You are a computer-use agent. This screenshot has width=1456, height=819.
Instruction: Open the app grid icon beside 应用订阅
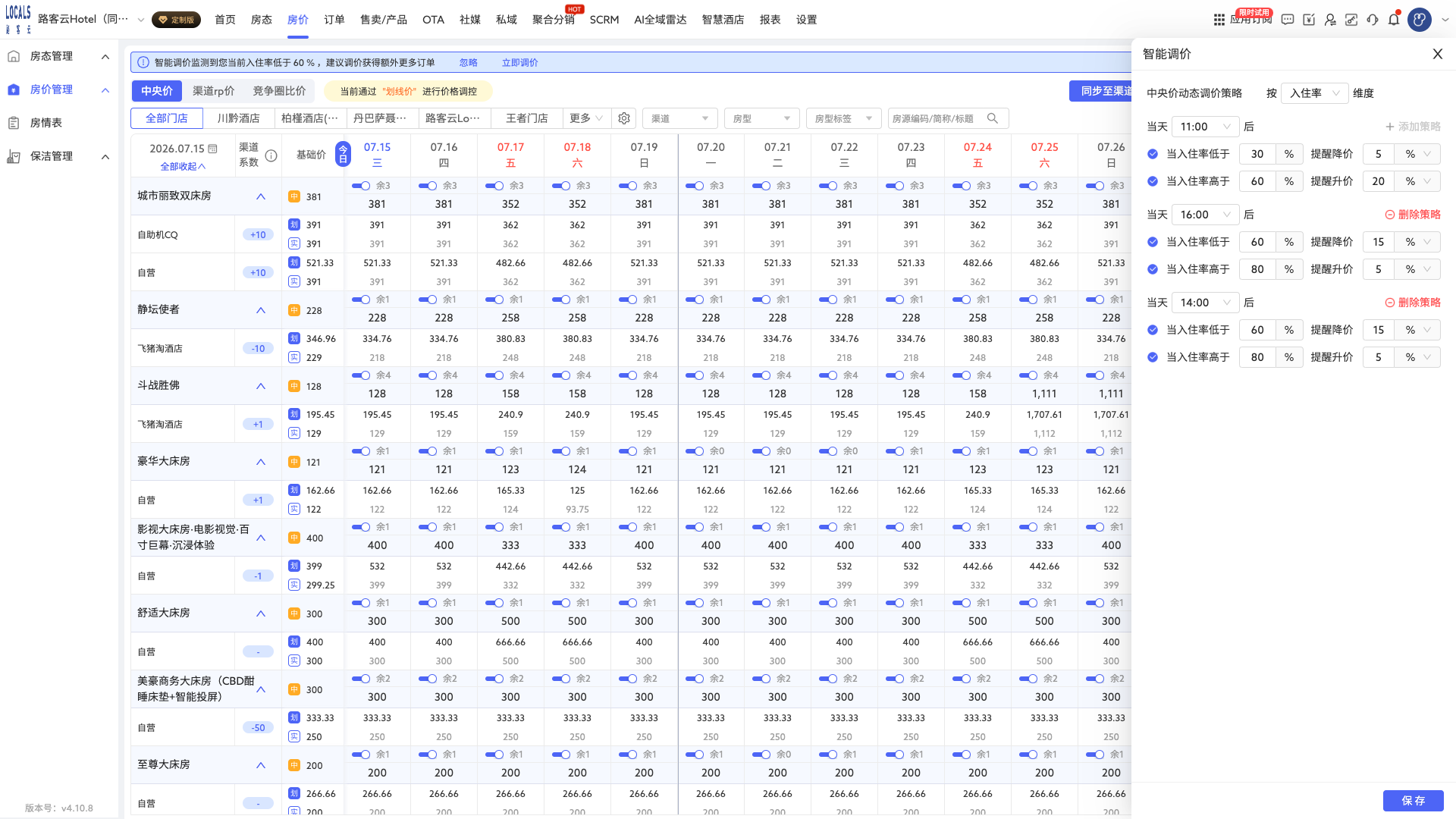point(1219,20)
